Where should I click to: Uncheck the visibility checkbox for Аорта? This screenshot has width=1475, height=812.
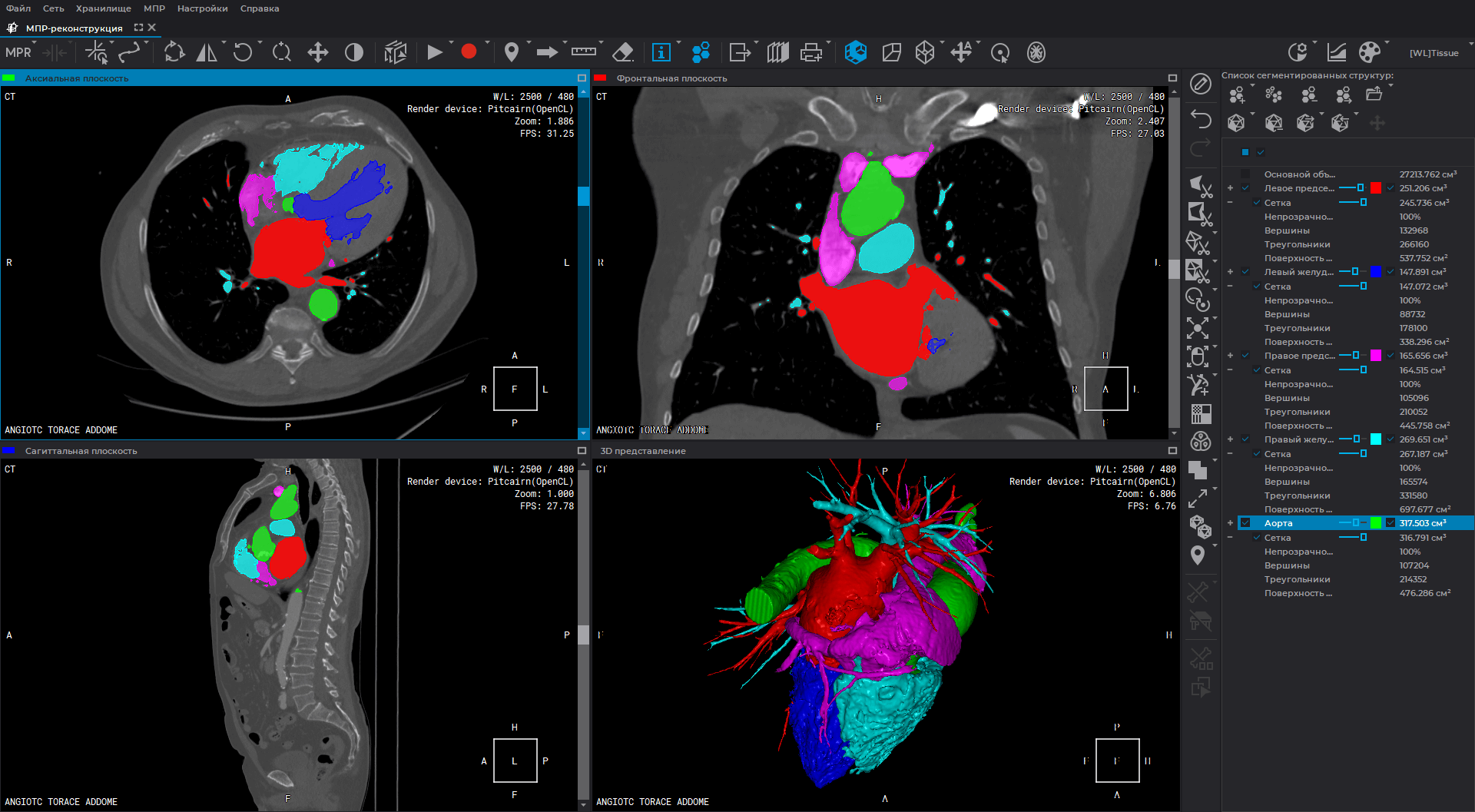1246,522
